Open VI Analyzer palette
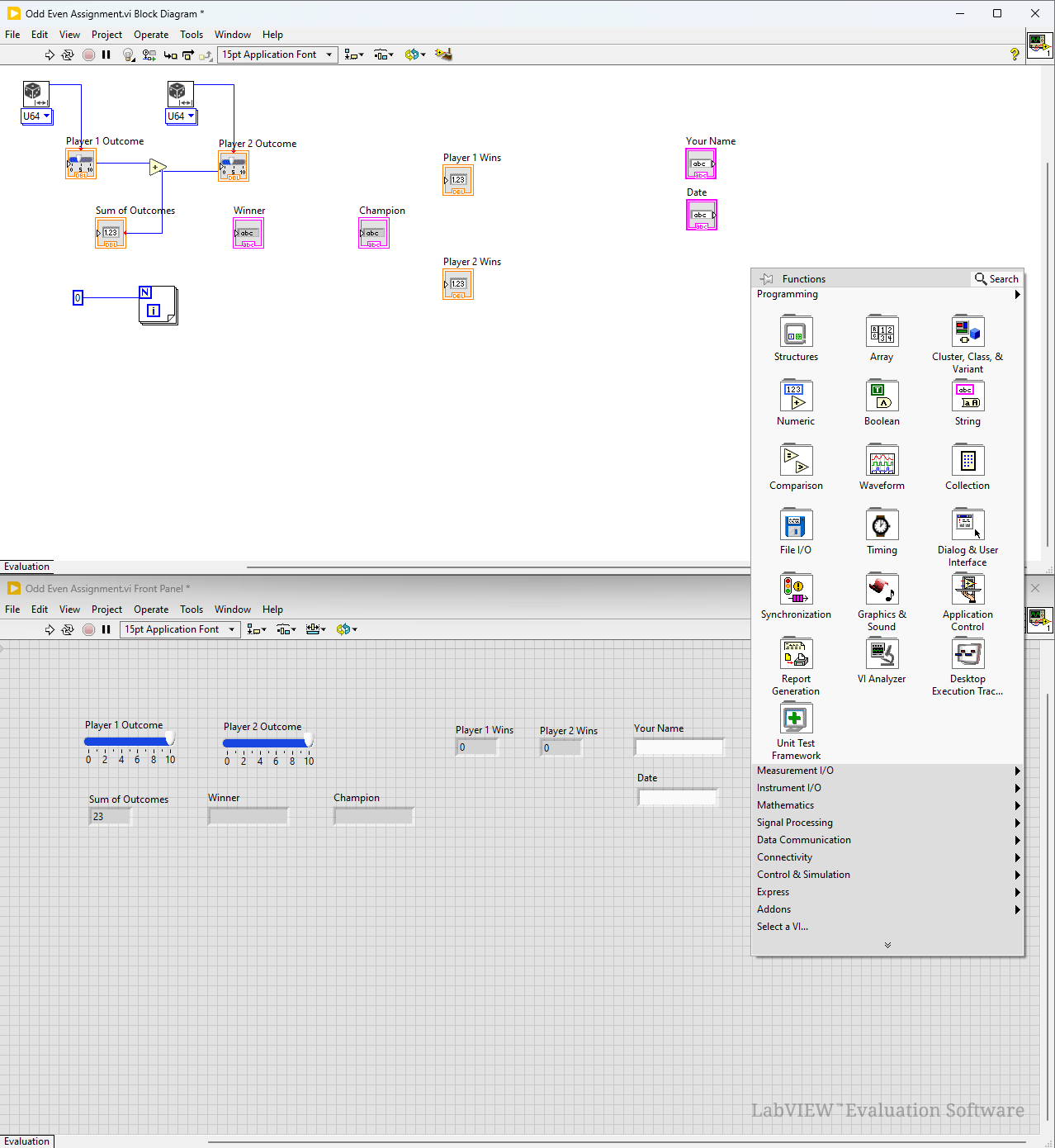 coord(882,661)
